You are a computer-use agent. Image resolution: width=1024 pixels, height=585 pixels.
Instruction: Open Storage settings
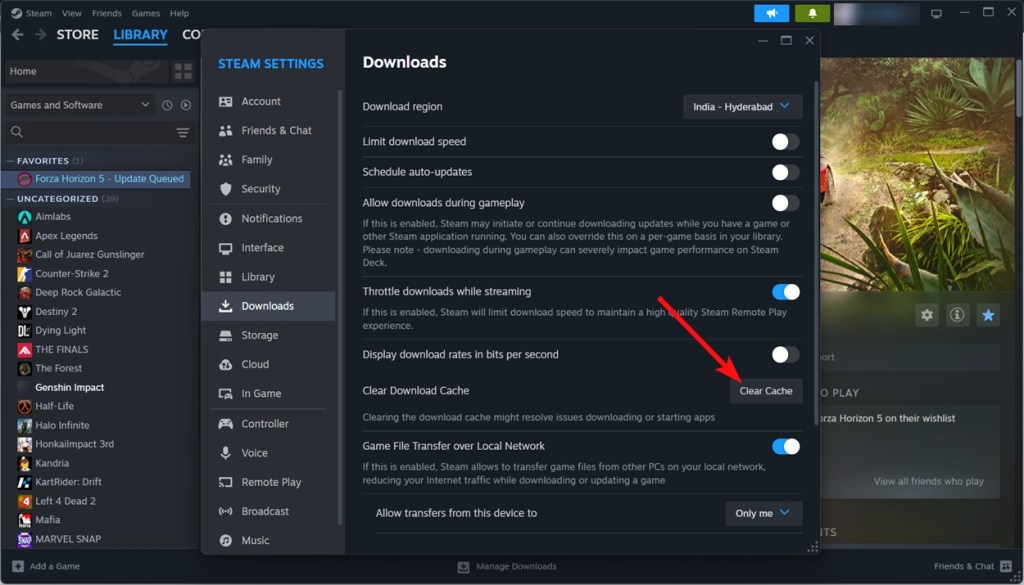click(259, 335)
